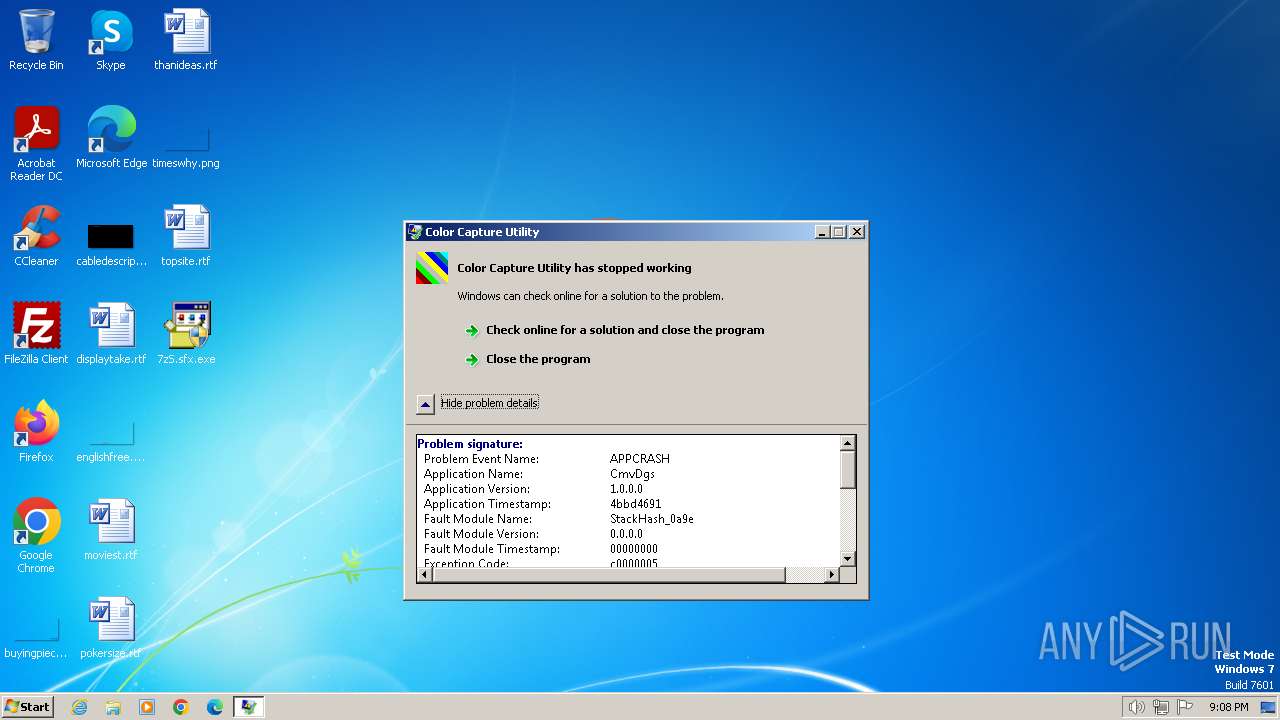Open the Firefox desktop shortcut
Screen dimensions: 1280x720
click(36, 432)
